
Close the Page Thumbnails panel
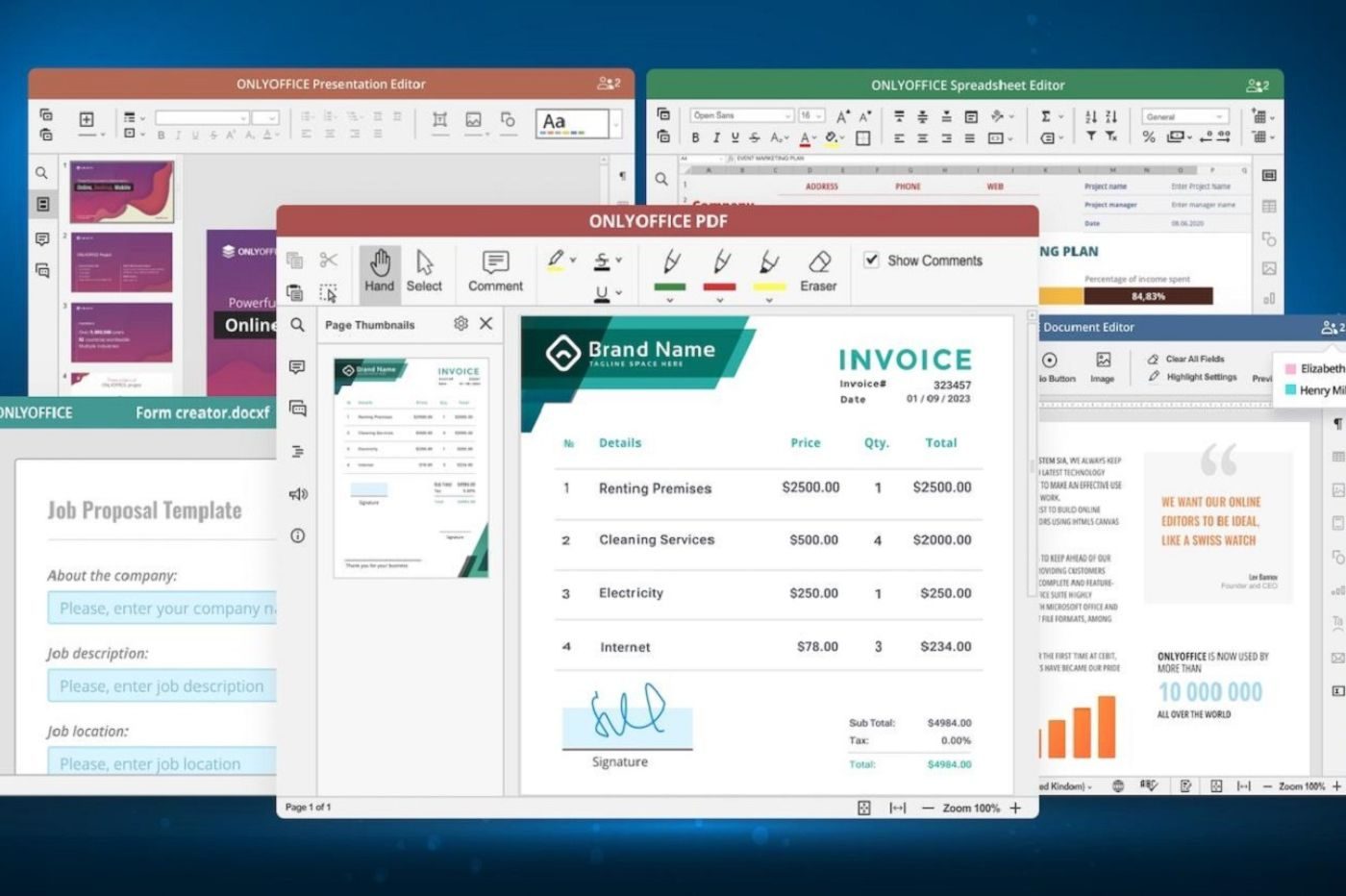tap(486, 324)
